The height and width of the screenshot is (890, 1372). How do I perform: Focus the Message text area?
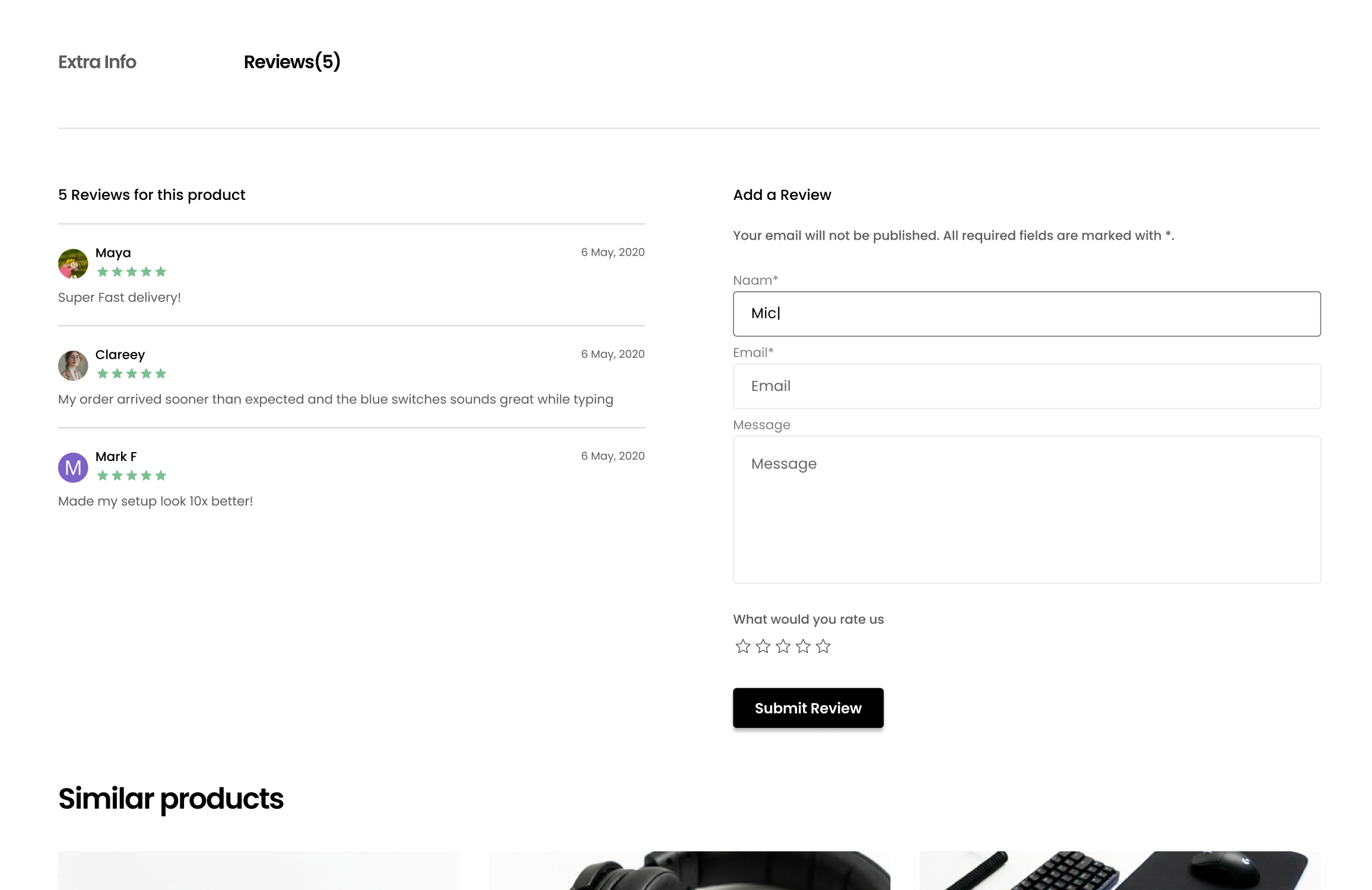point(1026,508)
